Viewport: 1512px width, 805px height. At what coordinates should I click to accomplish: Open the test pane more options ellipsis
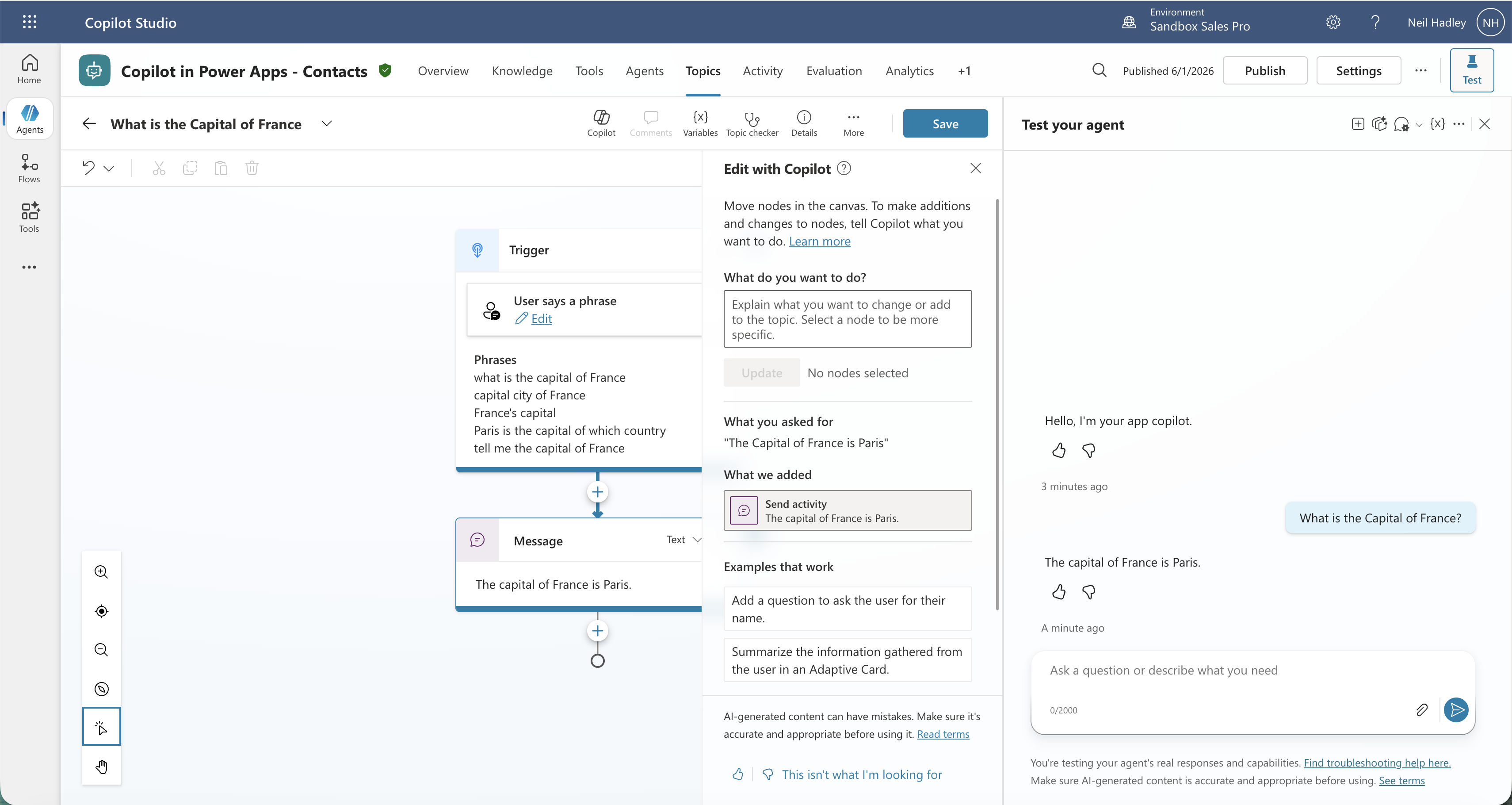[x=1459, y=124]
